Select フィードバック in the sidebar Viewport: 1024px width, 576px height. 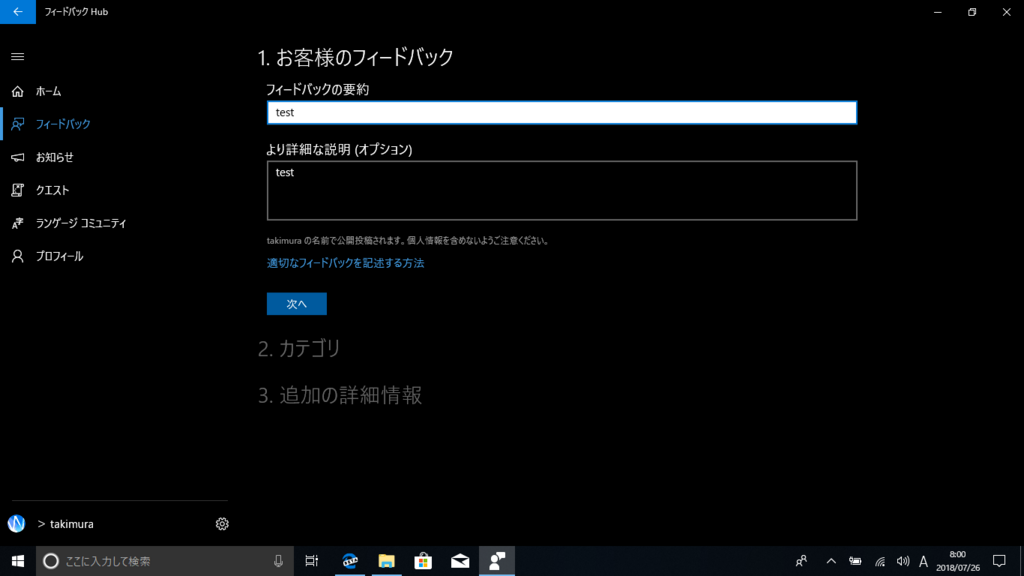(63, 124)
